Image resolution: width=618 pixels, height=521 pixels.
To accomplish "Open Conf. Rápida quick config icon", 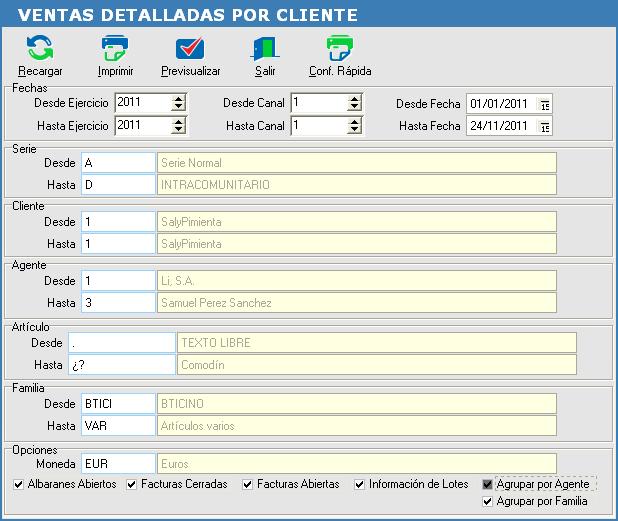I will point(340,48).
